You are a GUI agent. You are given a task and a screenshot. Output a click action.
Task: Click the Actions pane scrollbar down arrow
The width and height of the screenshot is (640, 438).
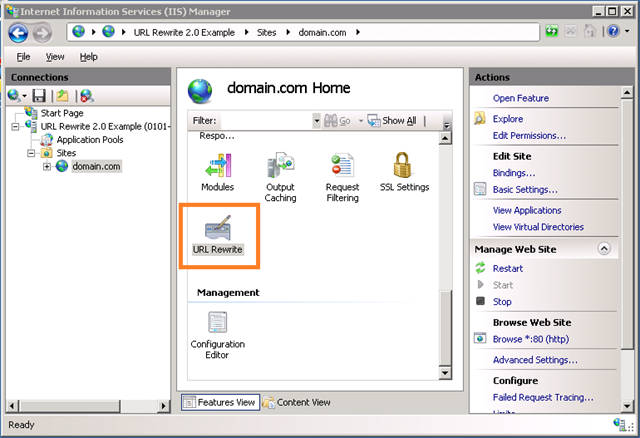(627, 406)
